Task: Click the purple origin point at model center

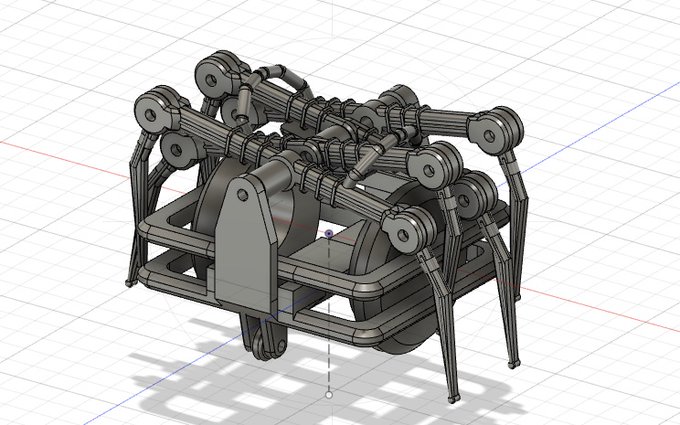Action: 329,234
